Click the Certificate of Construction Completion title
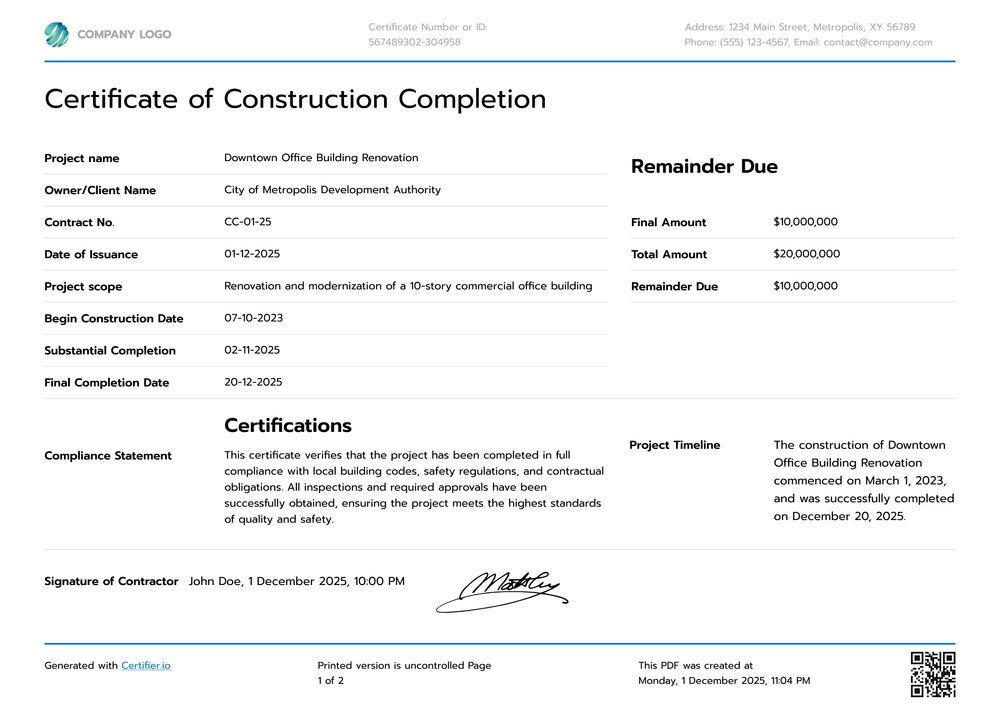This screenshot has height=707, width=1000. click(295, 99)
